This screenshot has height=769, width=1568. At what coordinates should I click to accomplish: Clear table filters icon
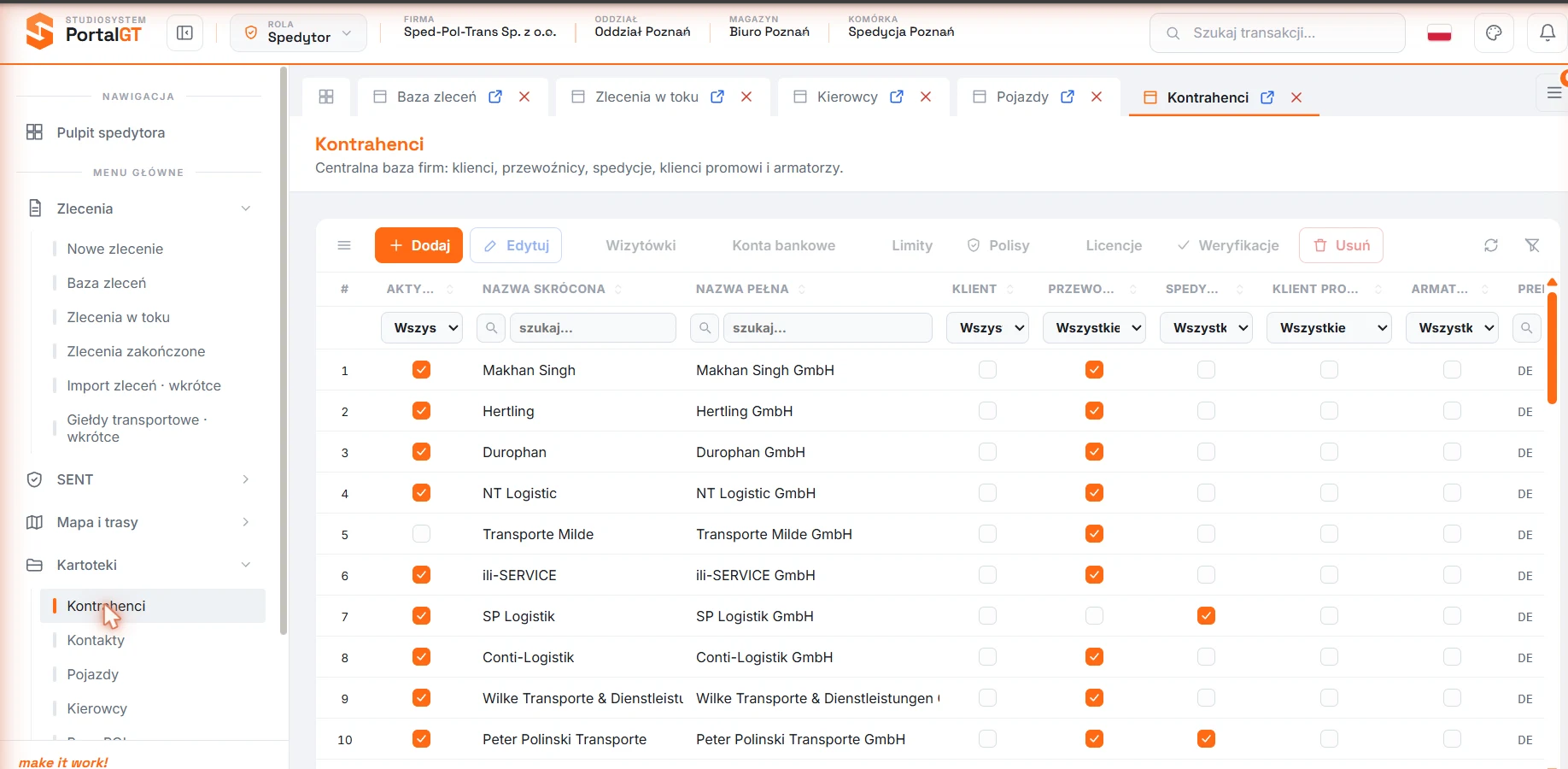1533,245
